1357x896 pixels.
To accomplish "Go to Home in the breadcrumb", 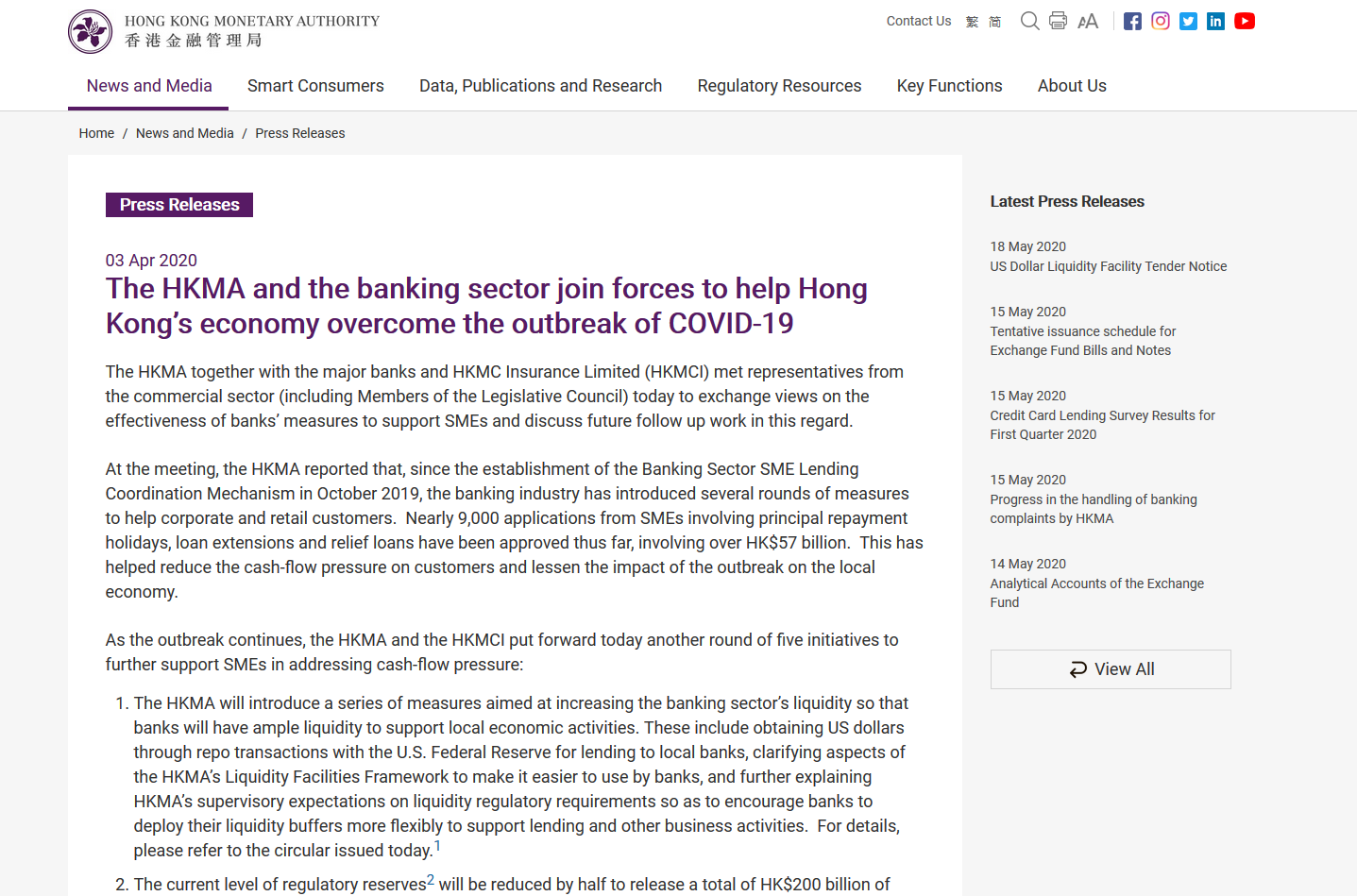I will point(96,133).
